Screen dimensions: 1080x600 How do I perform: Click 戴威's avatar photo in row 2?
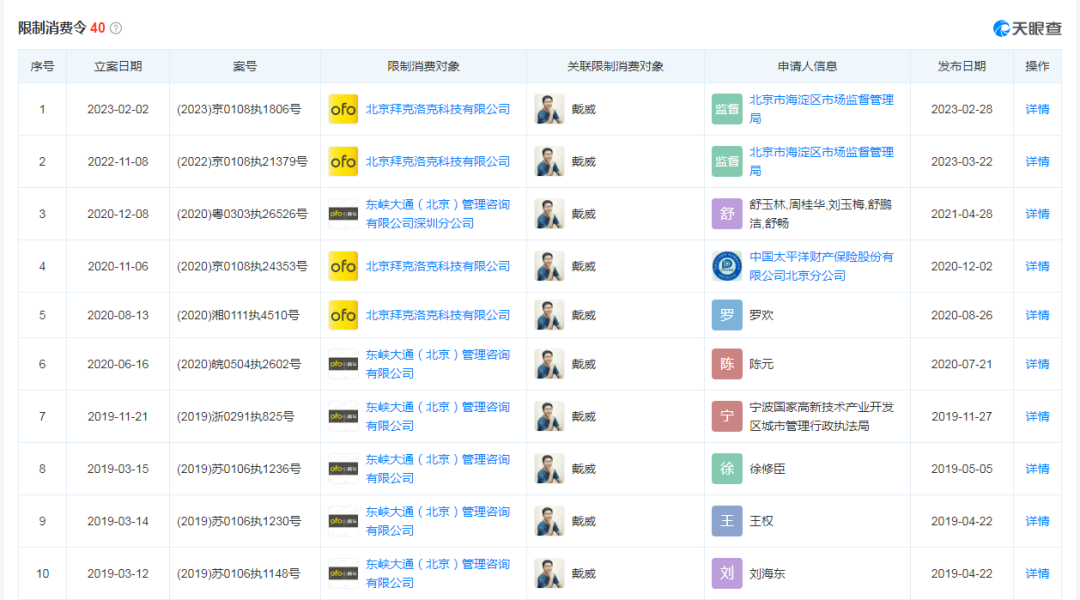[x=549, y=161]
